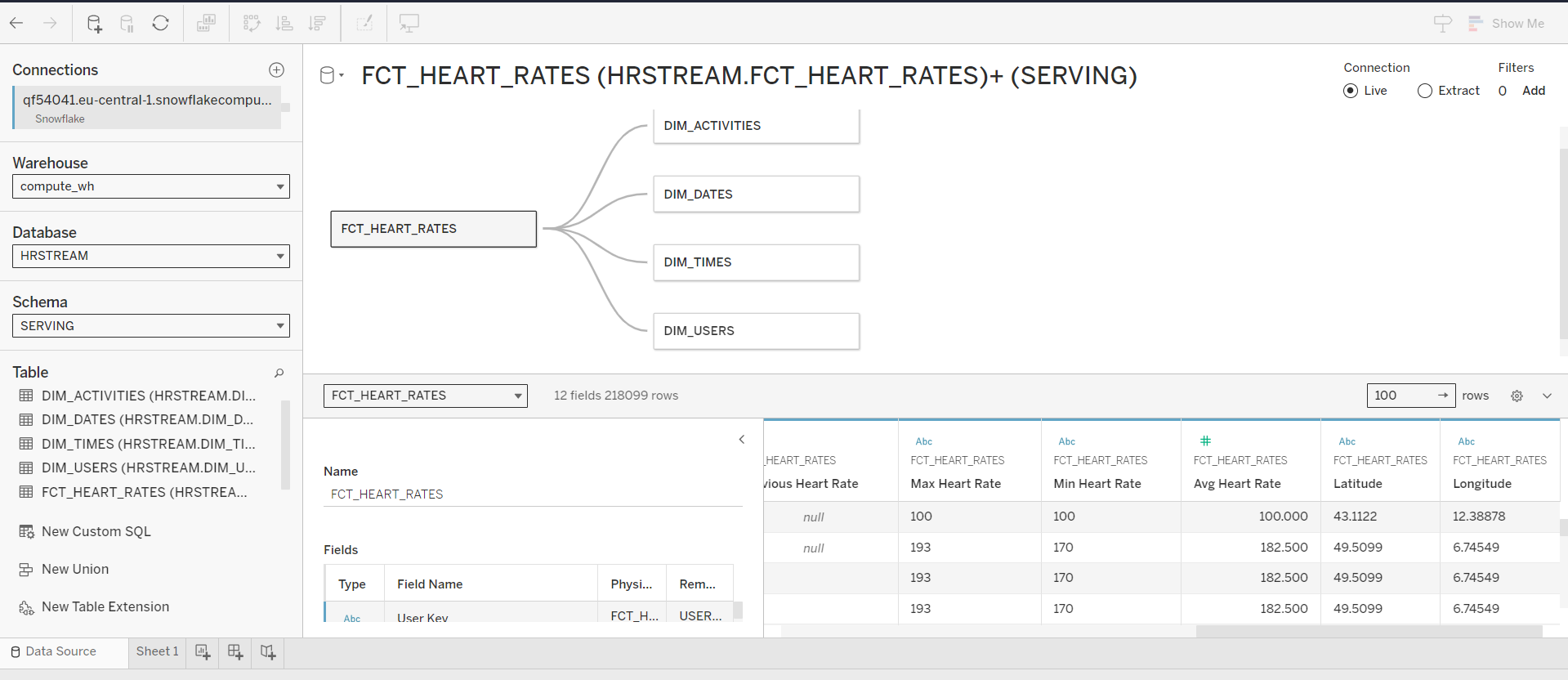This screenshot has height=680, width=1568.
Task: Click the rows count input field arrow
Action: [x=1443, y=396]
